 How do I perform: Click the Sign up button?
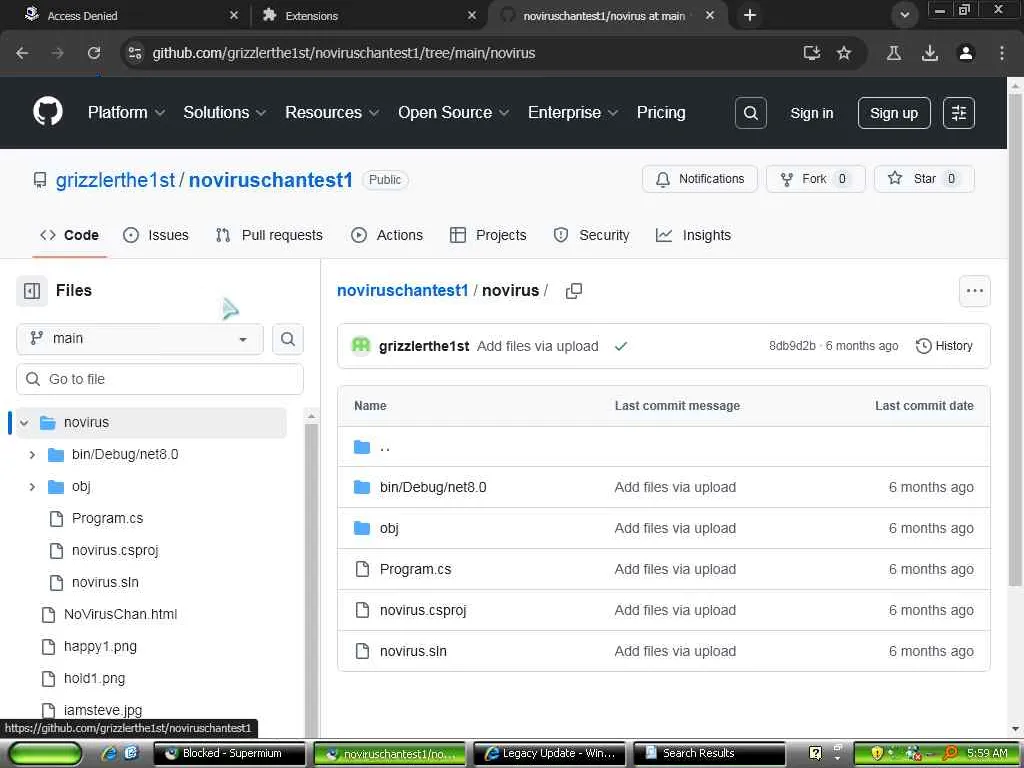pos(894,113)
